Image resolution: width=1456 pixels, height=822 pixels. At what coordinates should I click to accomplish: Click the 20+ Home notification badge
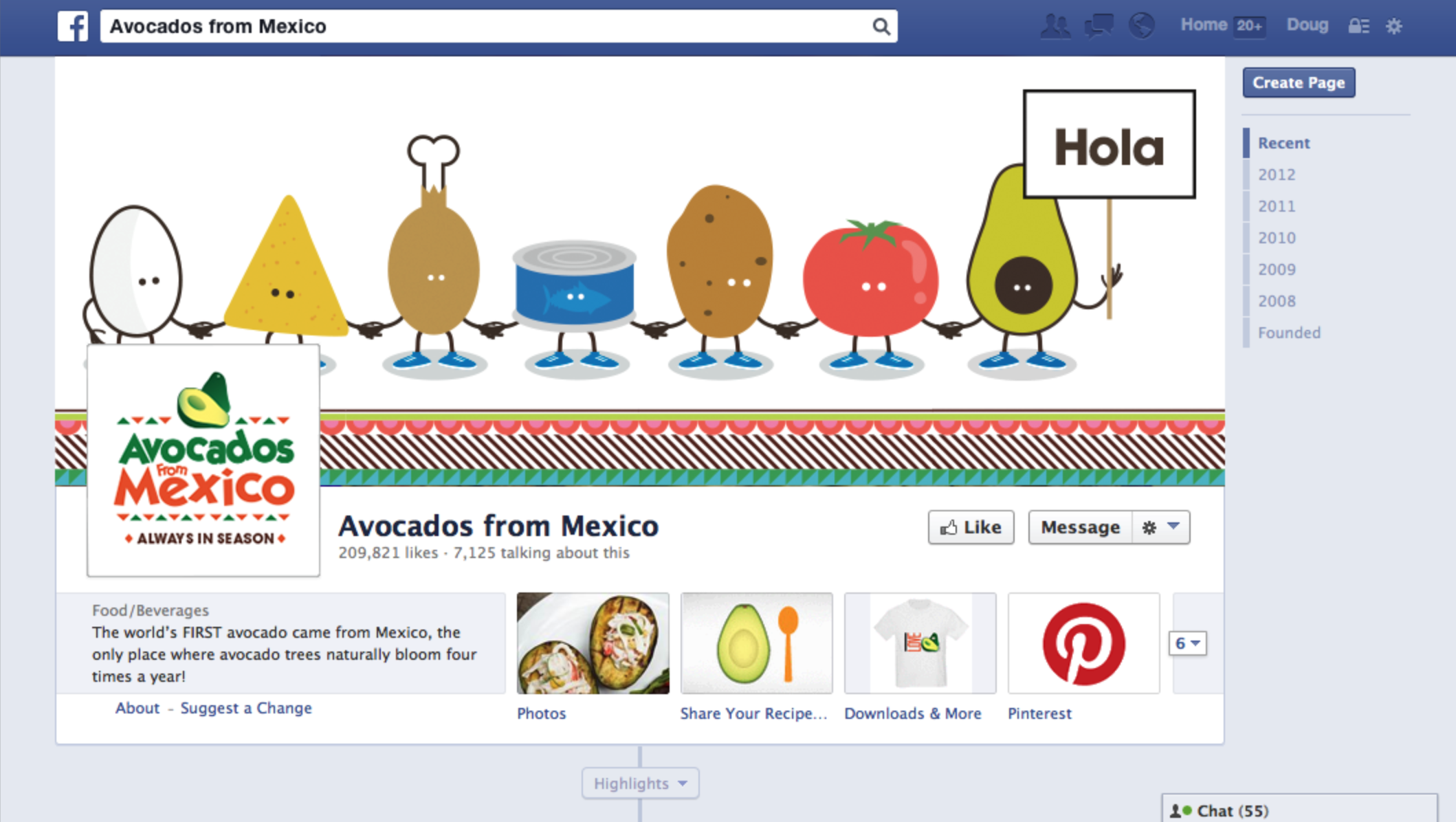[1249, 26]
